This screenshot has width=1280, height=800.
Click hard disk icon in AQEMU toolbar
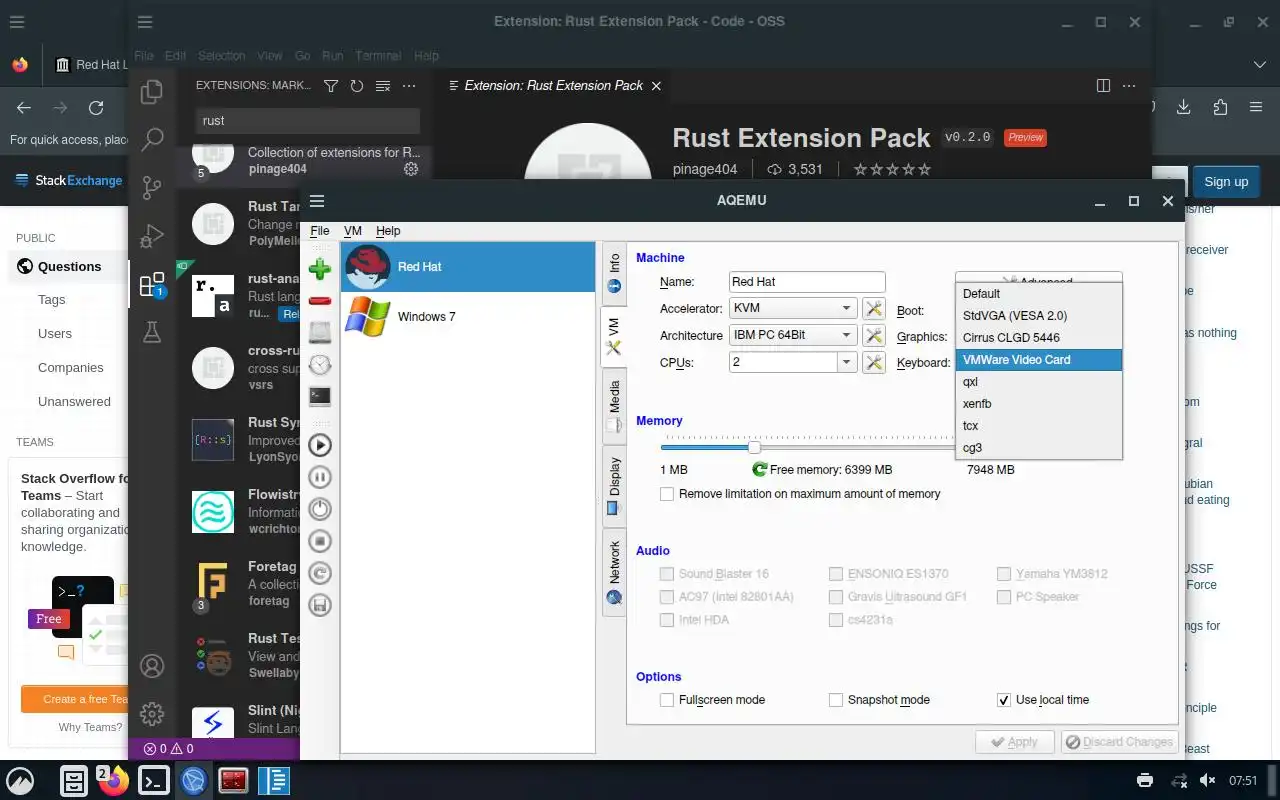(320, 332)
